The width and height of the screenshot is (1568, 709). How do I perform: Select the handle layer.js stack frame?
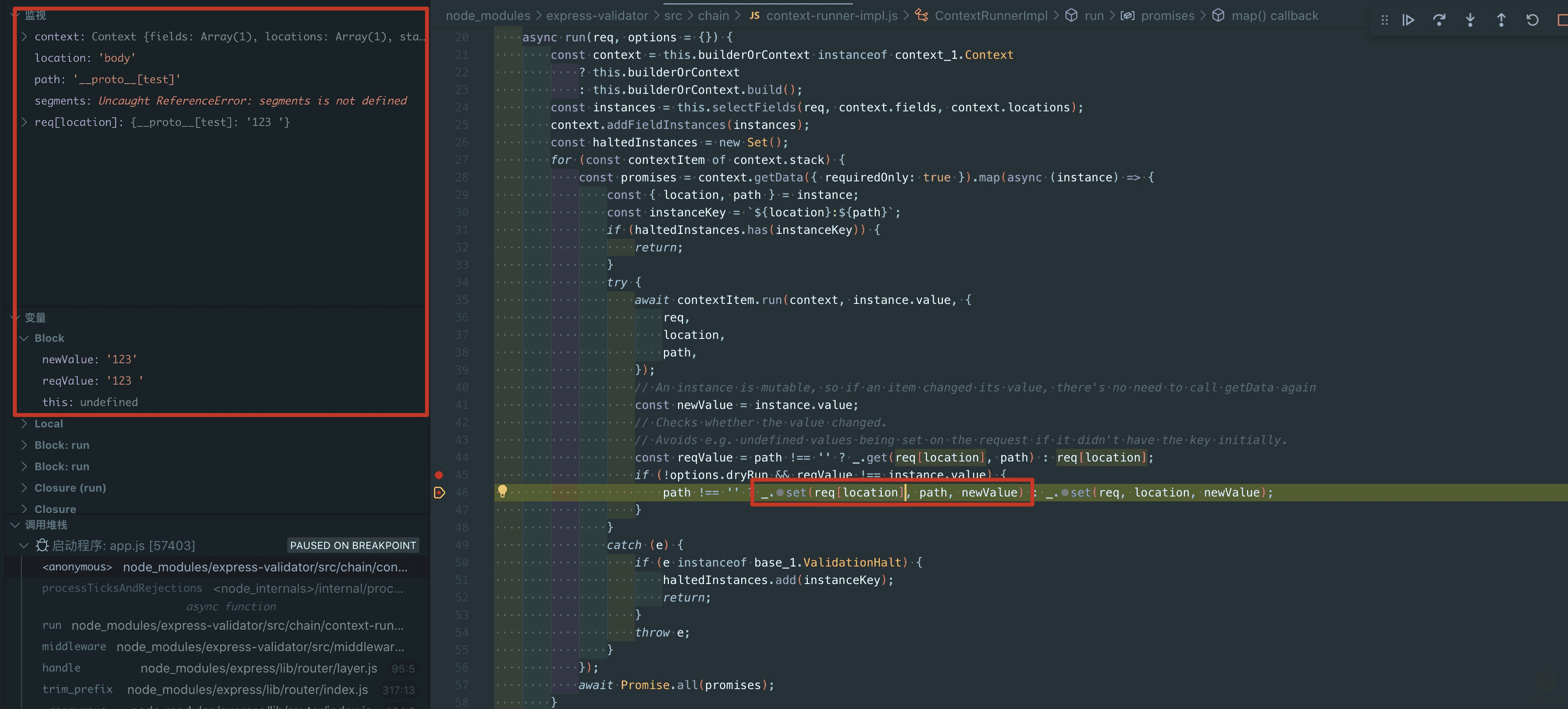258,668
